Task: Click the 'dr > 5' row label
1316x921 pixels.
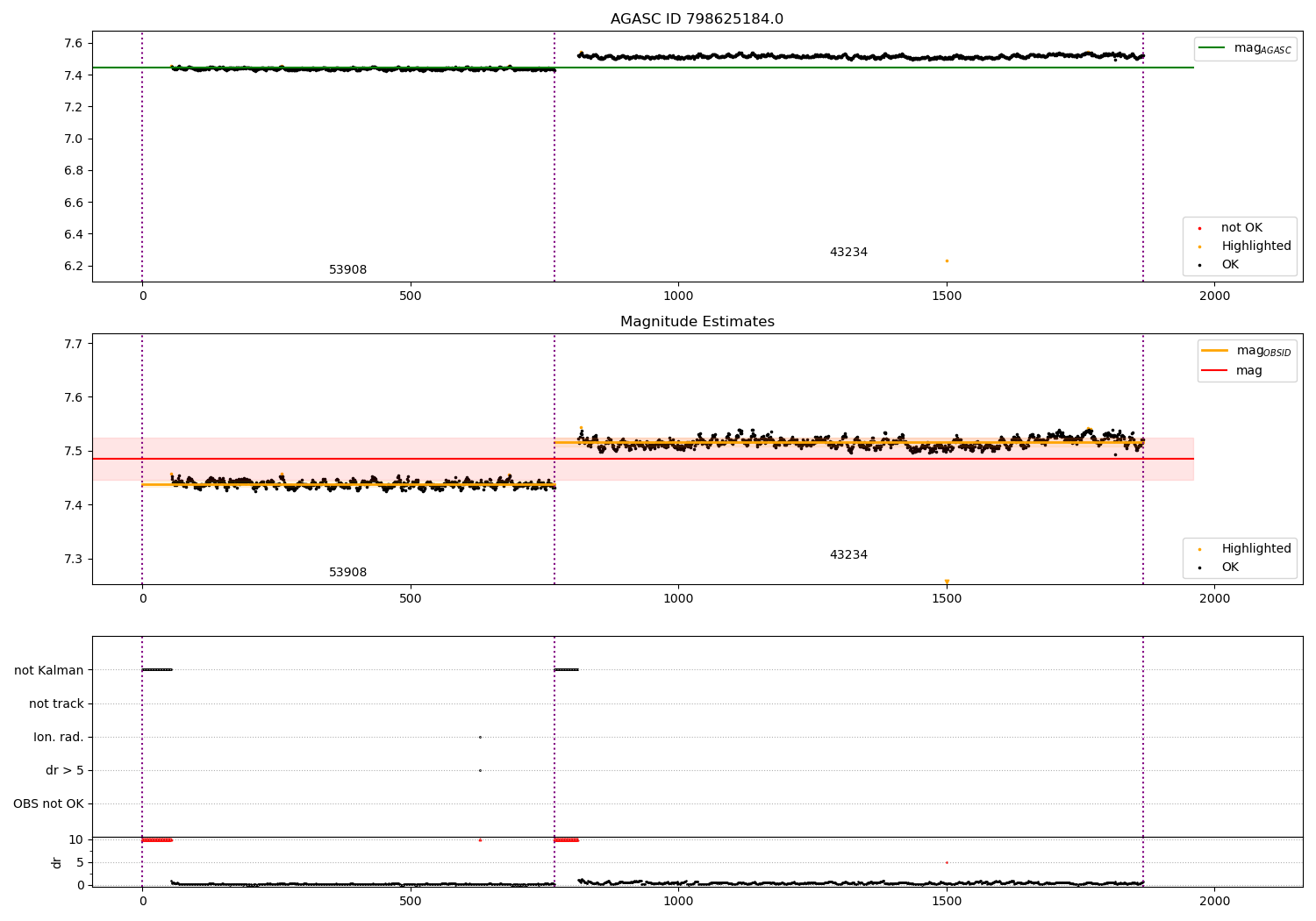Action: point(65,770)
